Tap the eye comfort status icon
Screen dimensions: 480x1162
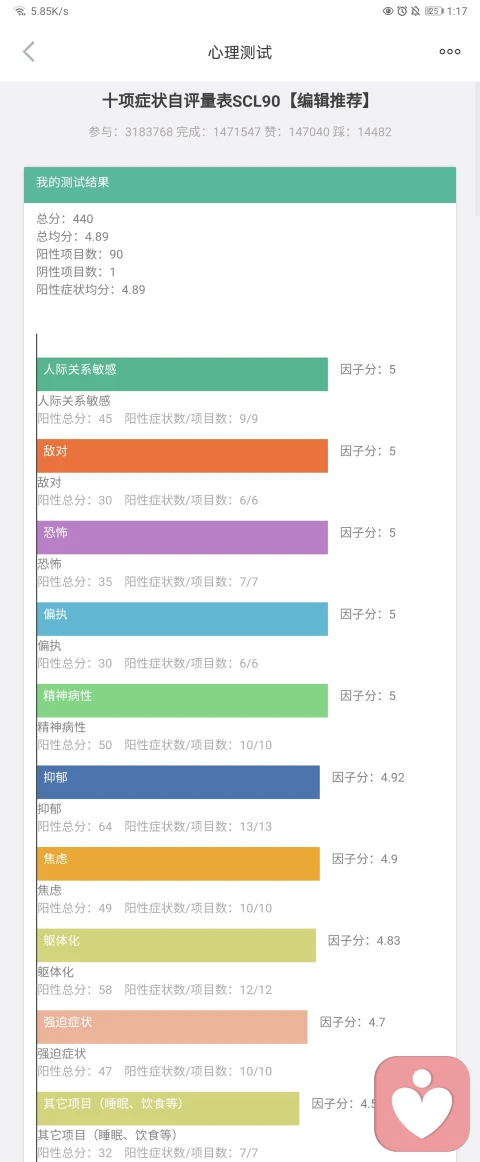(x=389, y=11)
